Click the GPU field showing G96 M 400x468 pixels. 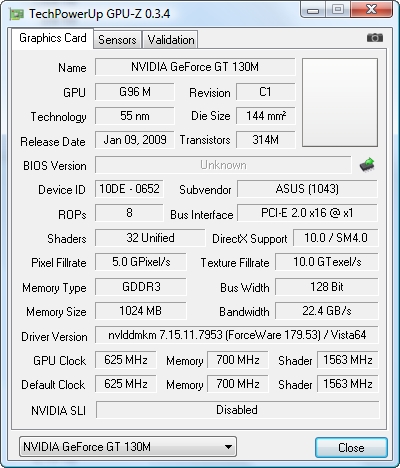click(x=135, y=92)
